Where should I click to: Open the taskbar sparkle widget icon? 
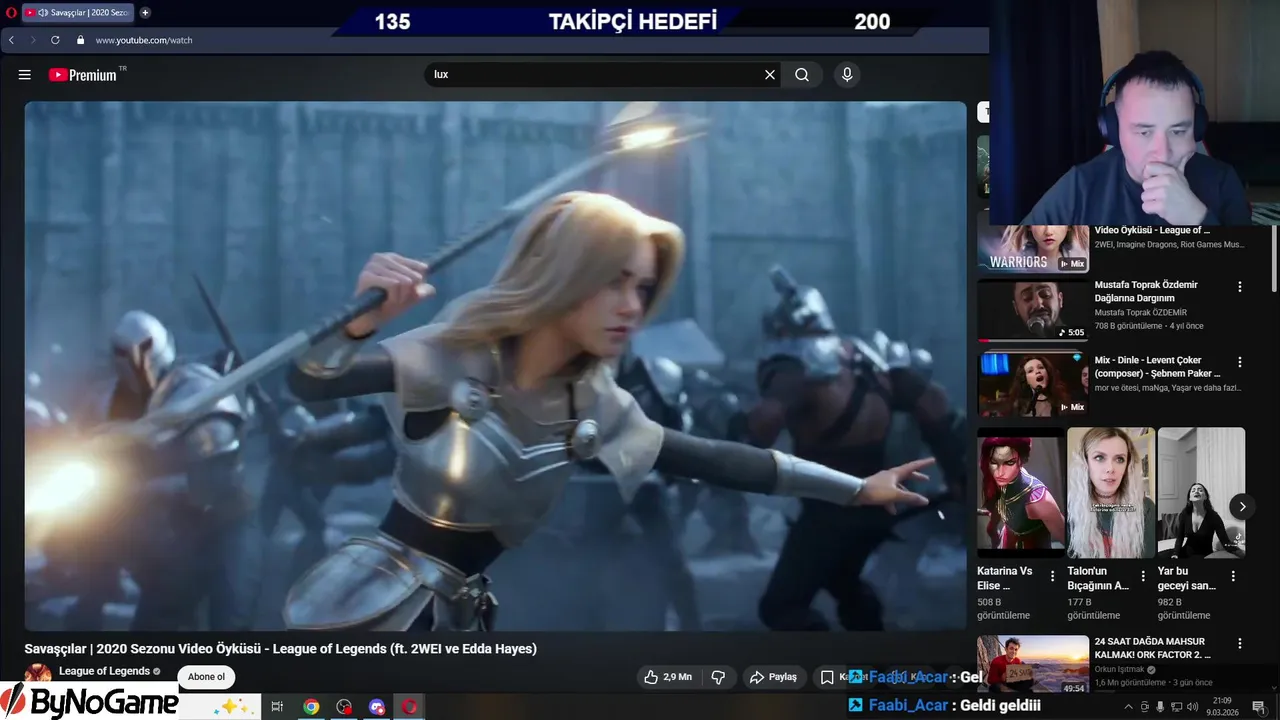233,707
